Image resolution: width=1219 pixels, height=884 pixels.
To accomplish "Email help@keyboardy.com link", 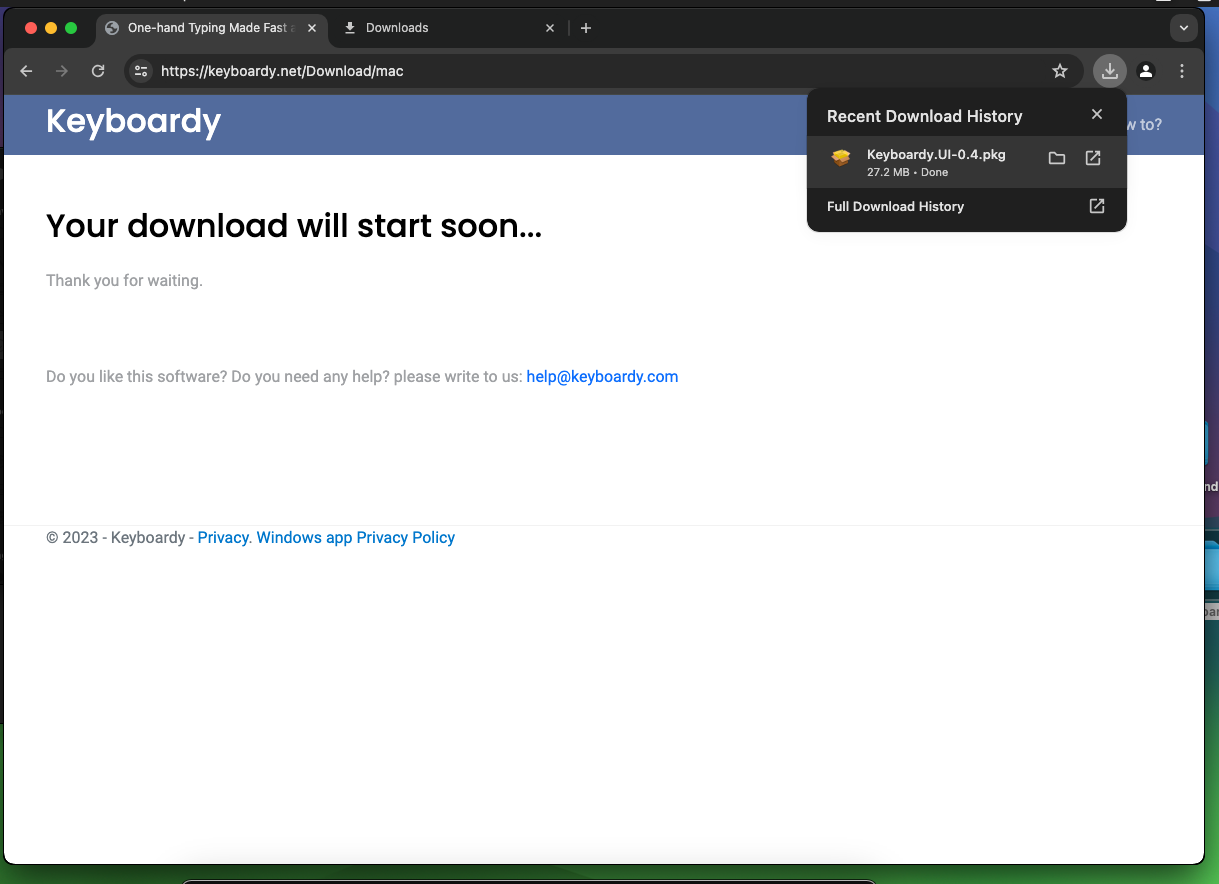I will point(602,377).
